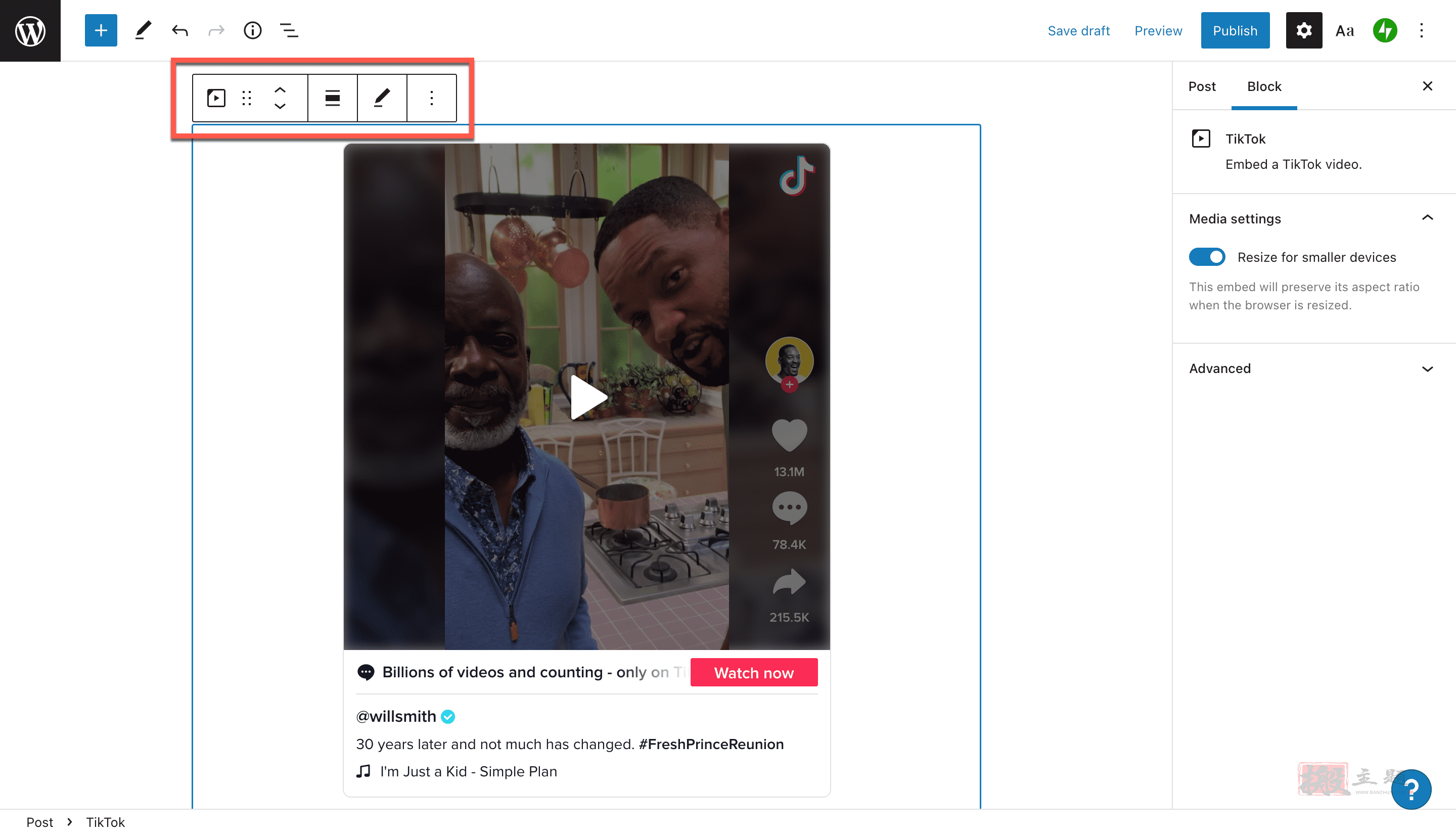Click the WordPress logo icon
Screen dimensions: 1456x834
click(x=30, y=30)
